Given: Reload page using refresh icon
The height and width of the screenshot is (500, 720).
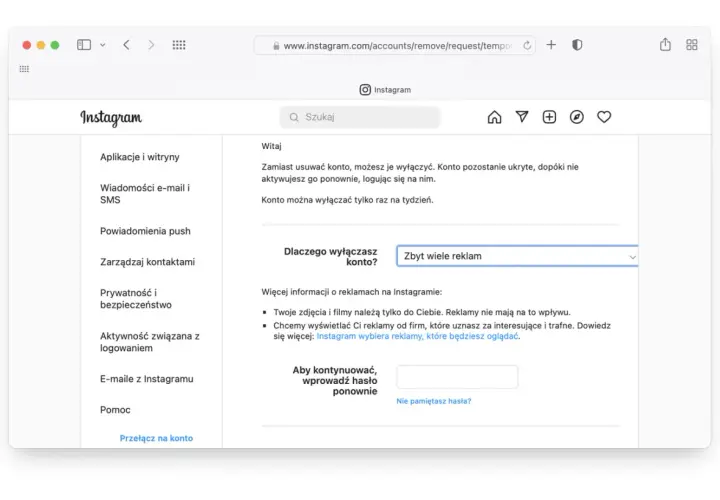Looking at the screenshot, I should (x=527, y=45).
